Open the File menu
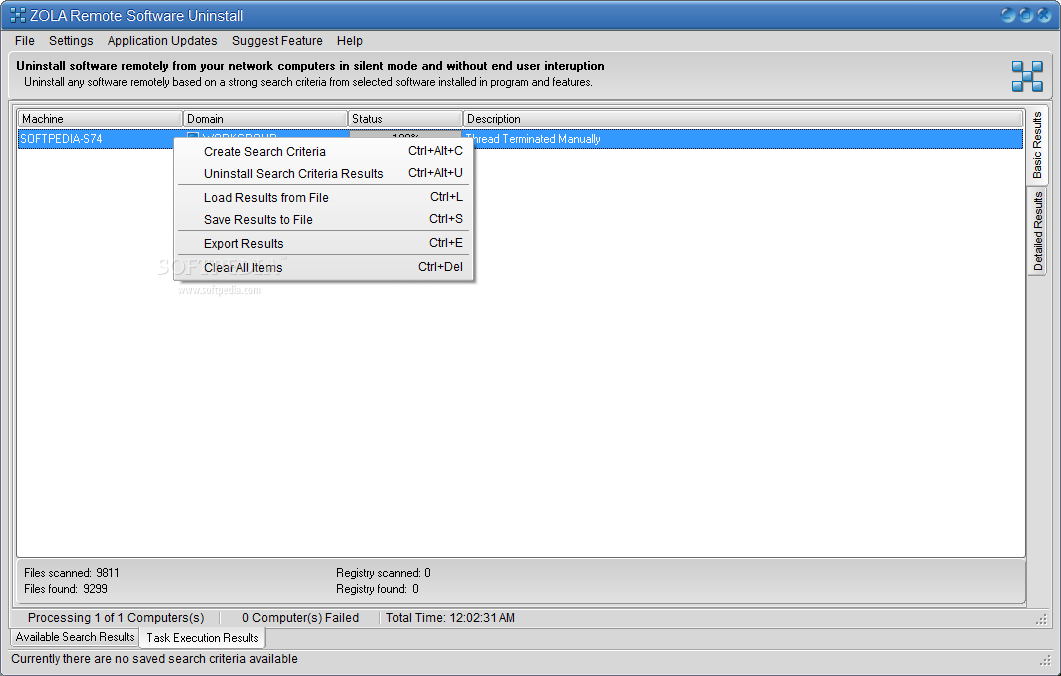Viewport: 1061px width, 676px height. (x=24, y=41)
